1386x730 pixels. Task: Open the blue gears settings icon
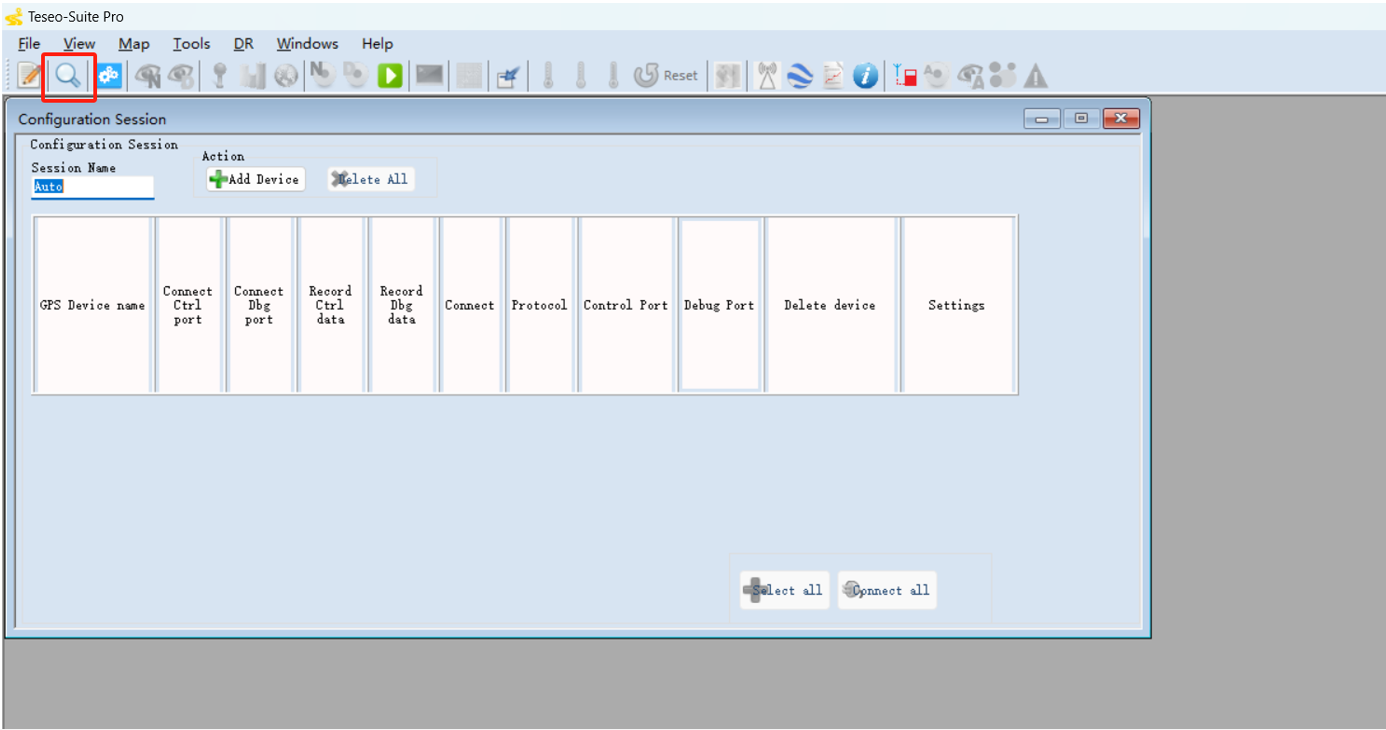click(x=109, y=76)
